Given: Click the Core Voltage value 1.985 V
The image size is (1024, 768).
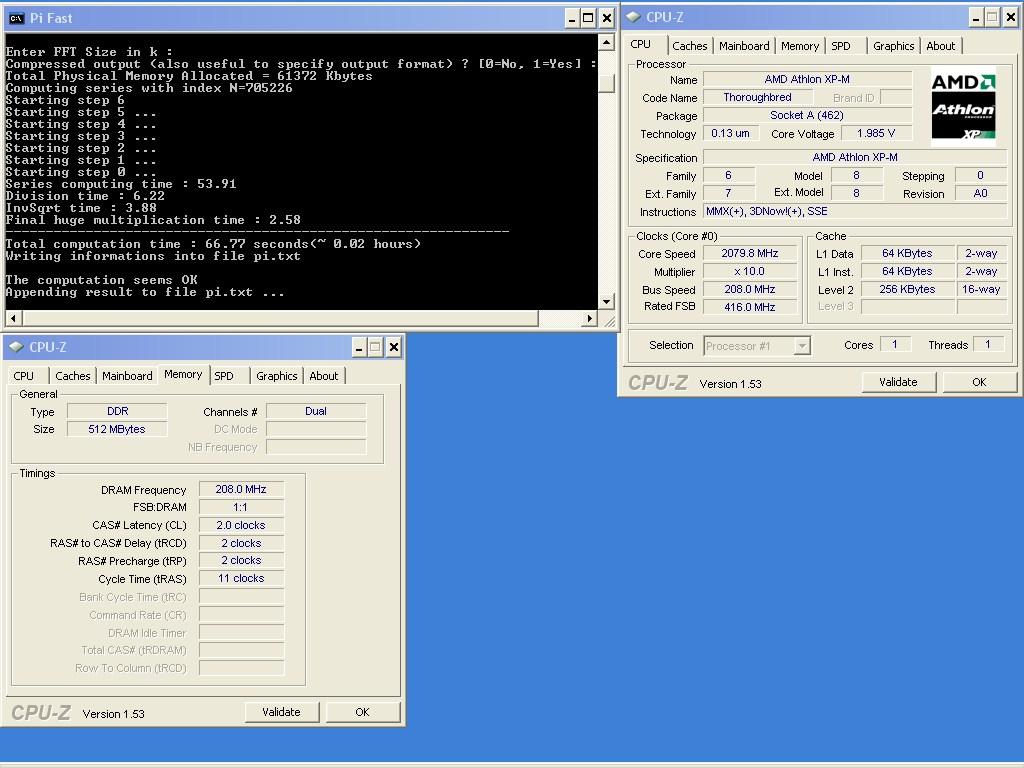Looking at the screenshot, I should (876, 133).
